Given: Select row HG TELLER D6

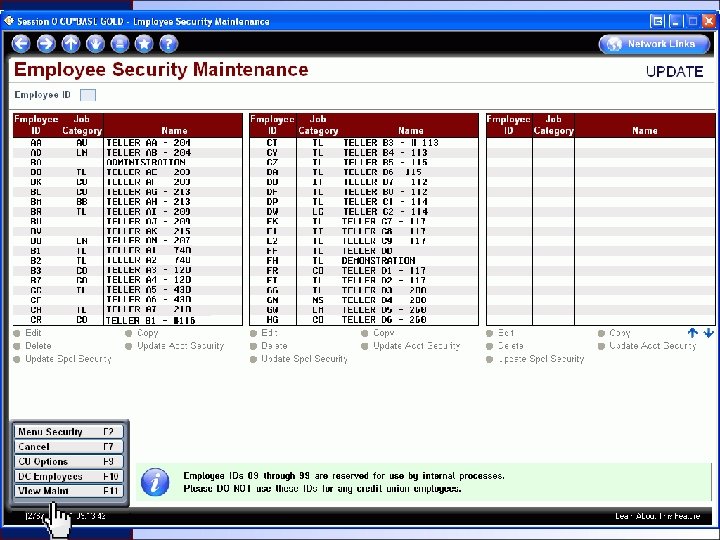Looking at the screenshot, I should (x=364, y=320).
